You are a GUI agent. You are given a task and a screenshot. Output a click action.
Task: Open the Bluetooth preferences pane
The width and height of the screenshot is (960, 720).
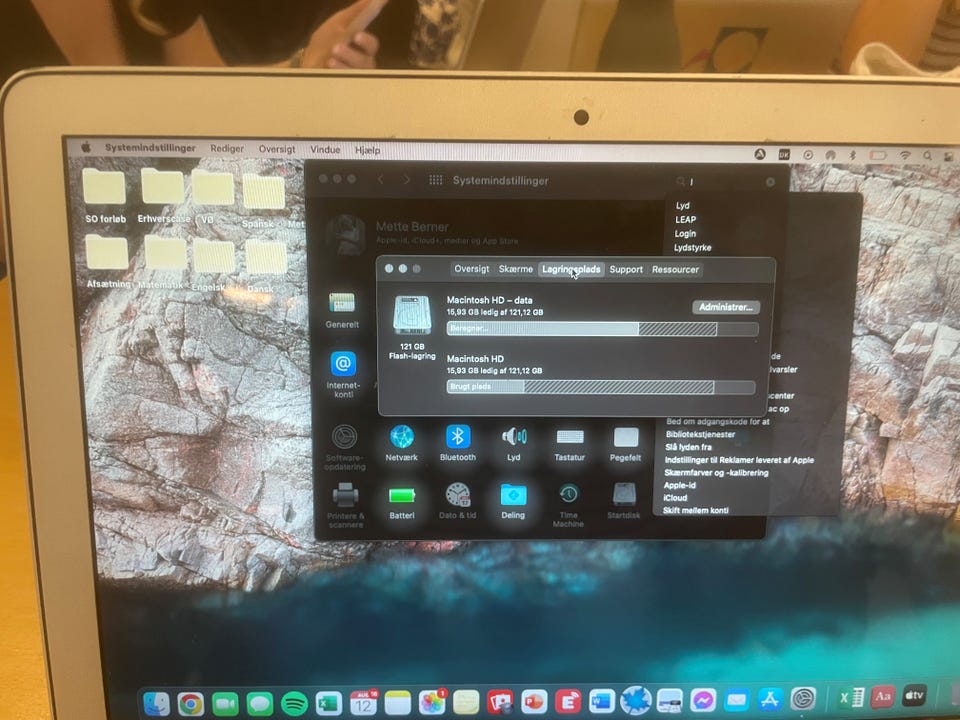457,443
